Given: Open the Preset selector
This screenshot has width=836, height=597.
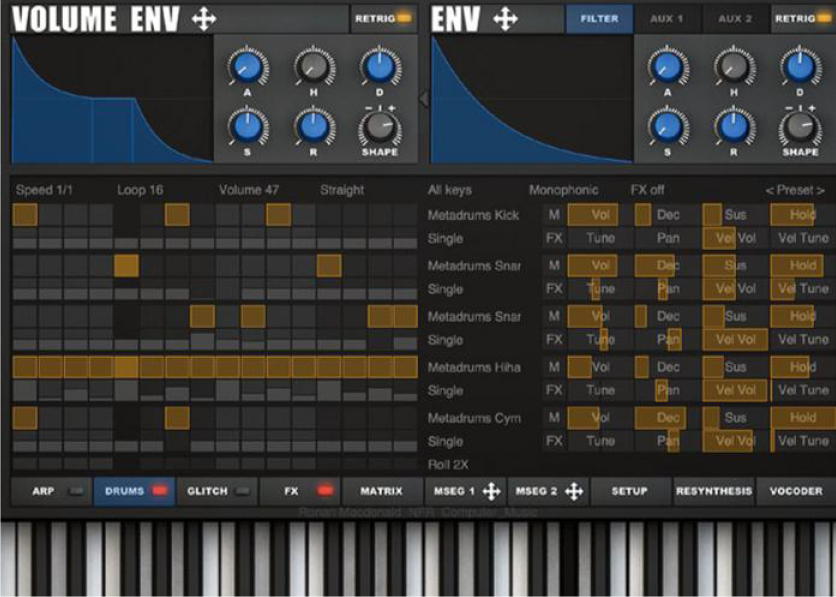Looking at the screenshot, I should 795,190.
